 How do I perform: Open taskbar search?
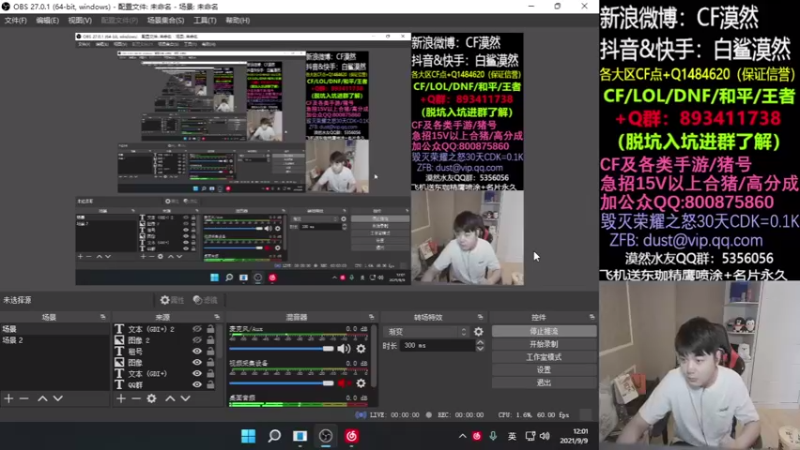[x=274, y=436]
